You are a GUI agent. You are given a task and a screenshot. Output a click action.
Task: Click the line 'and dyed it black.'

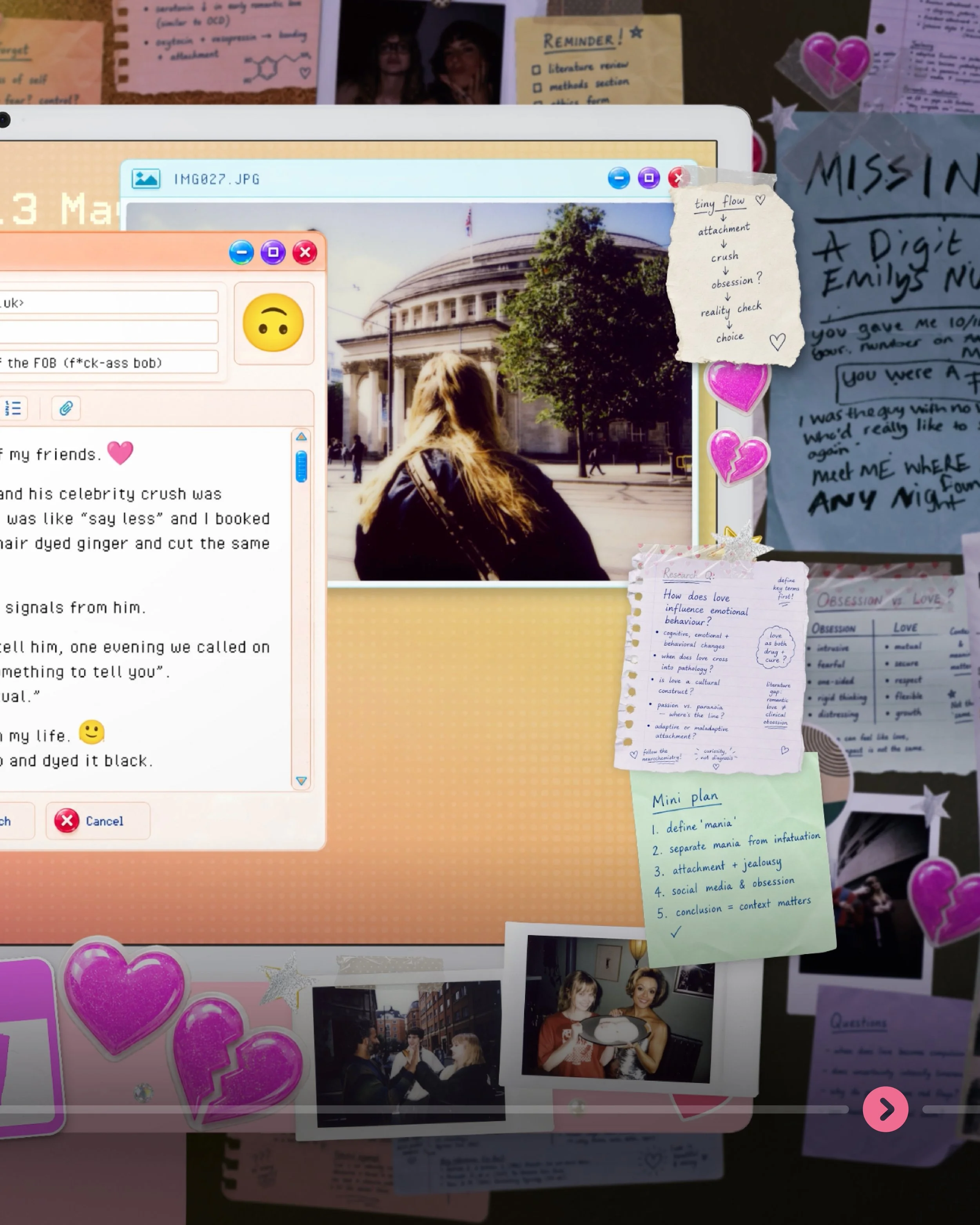(81, 761)
